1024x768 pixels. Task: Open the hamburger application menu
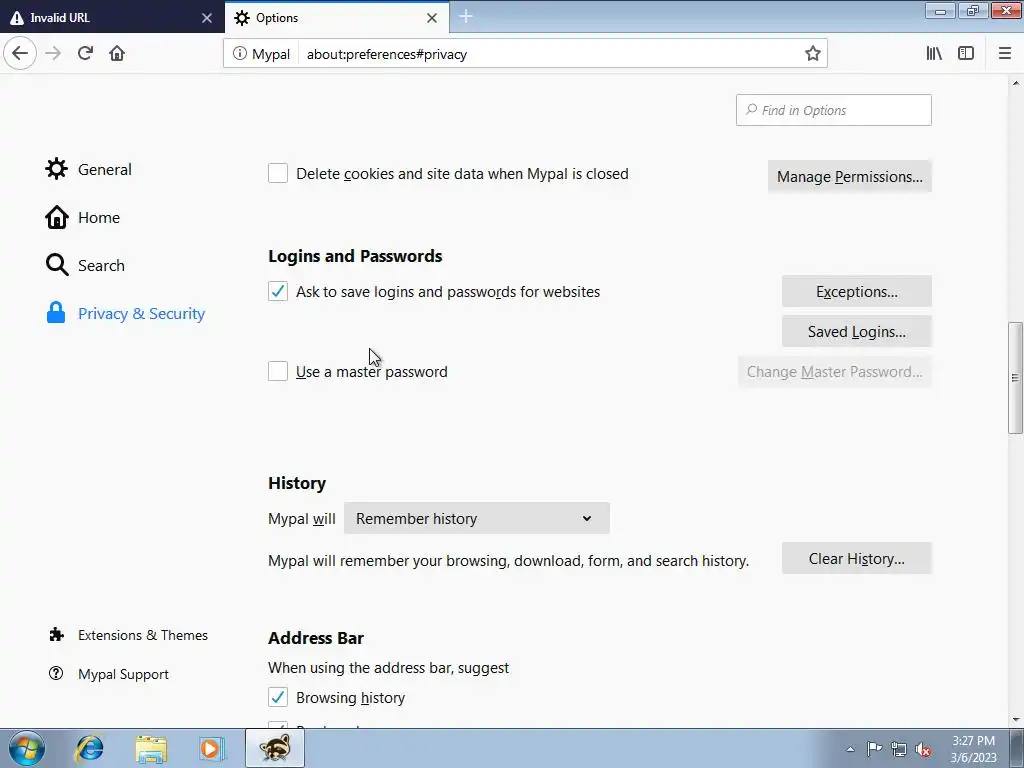1005,54
